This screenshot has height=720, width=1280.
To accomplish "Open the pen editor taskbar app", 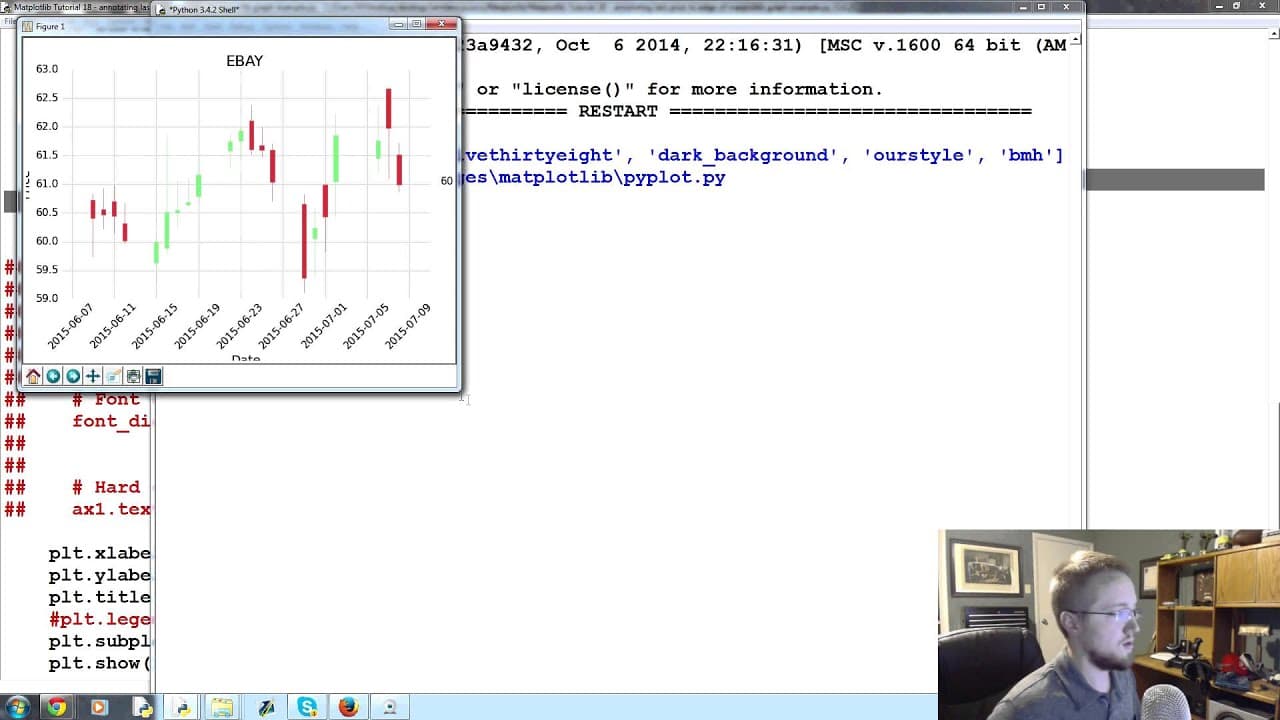I will [x=266, y=707].
